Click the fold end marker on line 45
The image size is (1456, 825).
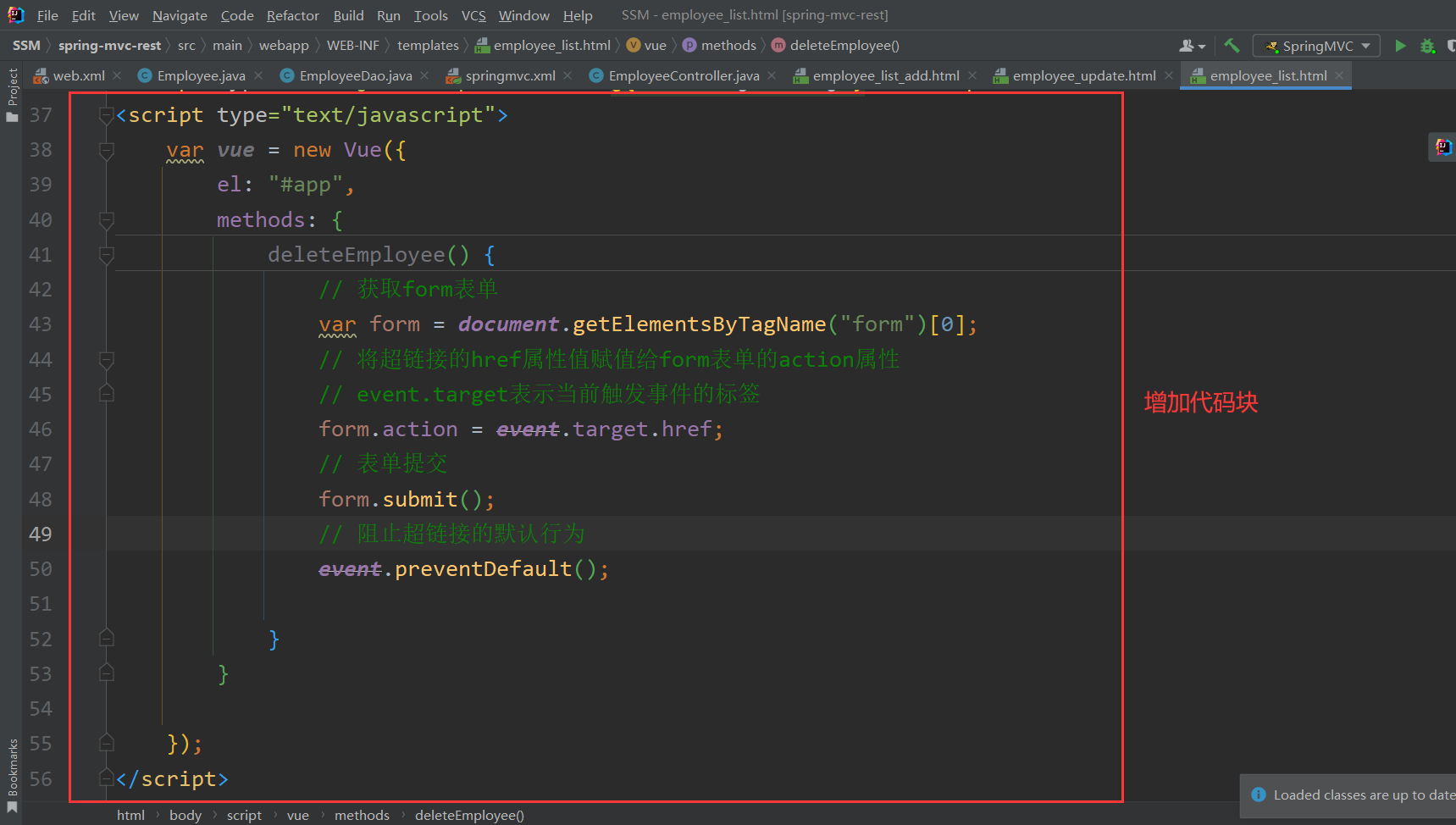point(106,394)
